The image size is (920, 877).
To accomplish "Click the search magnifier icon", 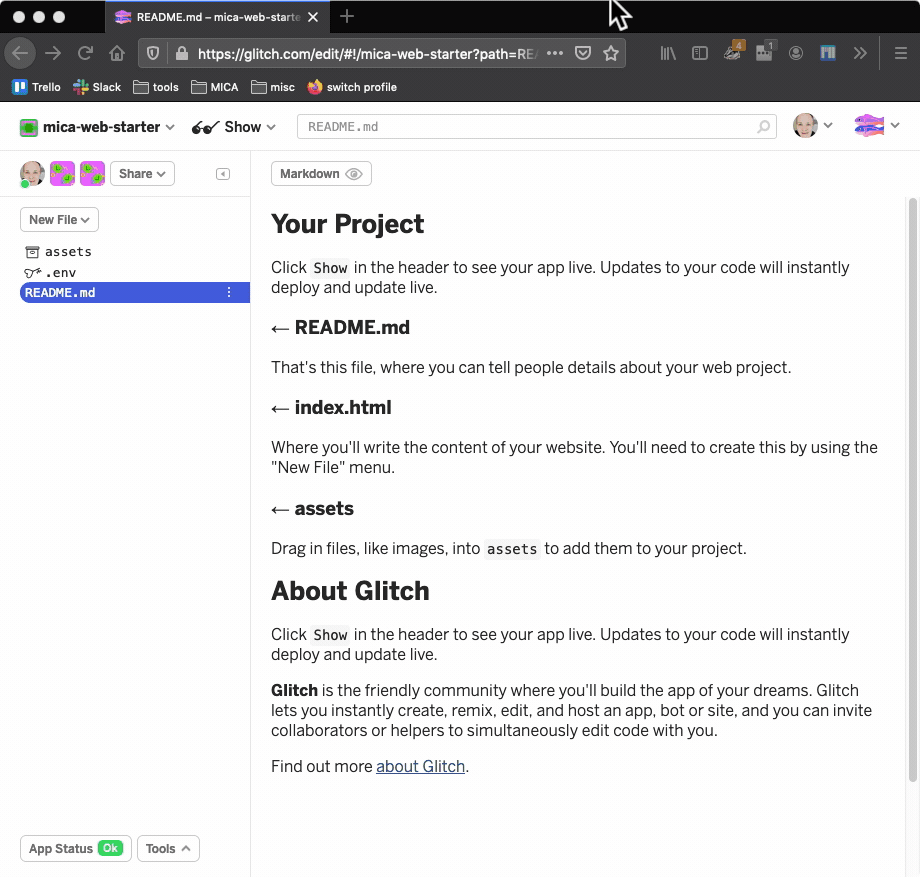I will coord(763,127).
